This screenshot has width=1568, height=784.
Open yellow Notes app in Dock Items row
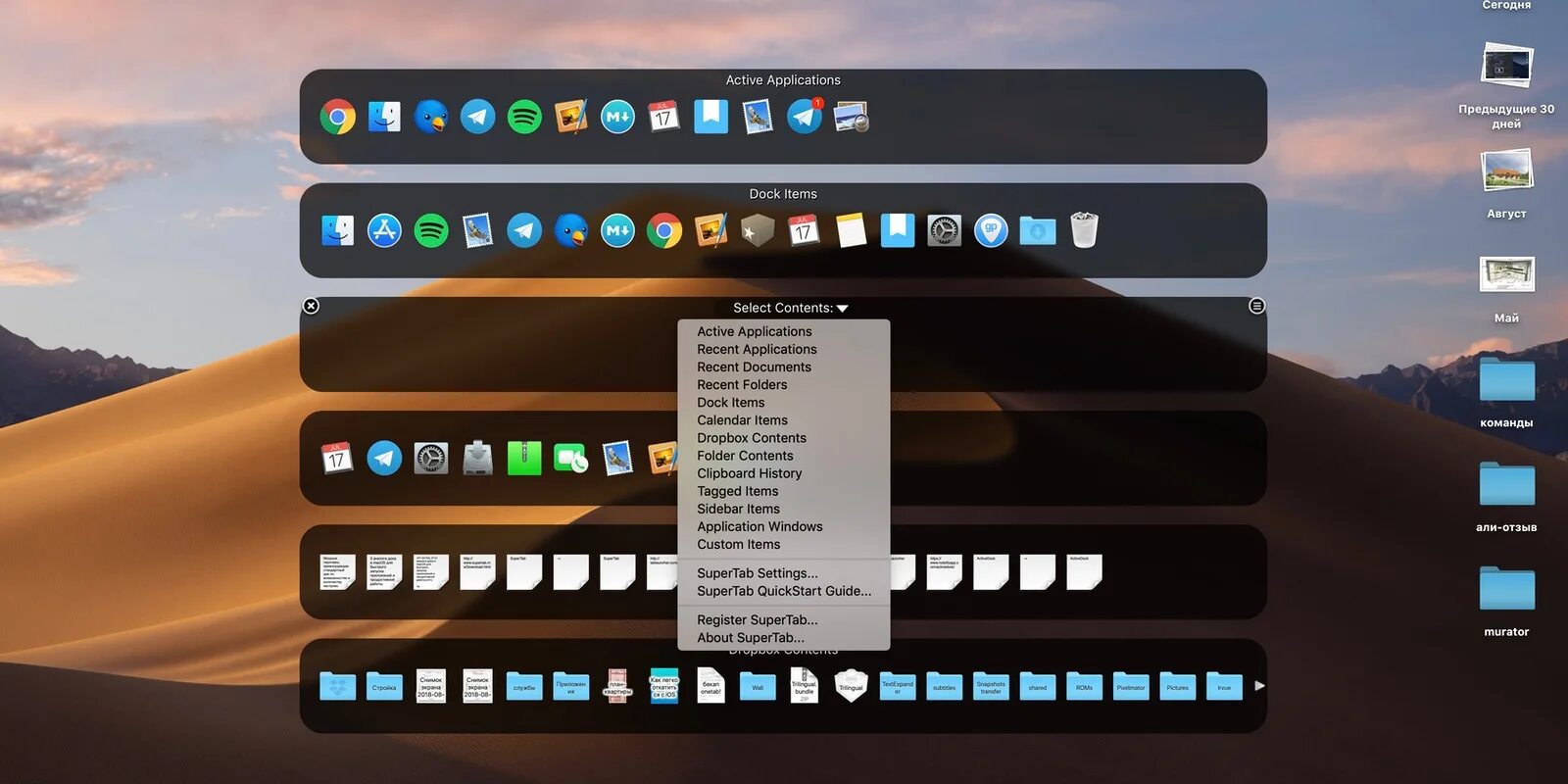[x=851, y=231]
